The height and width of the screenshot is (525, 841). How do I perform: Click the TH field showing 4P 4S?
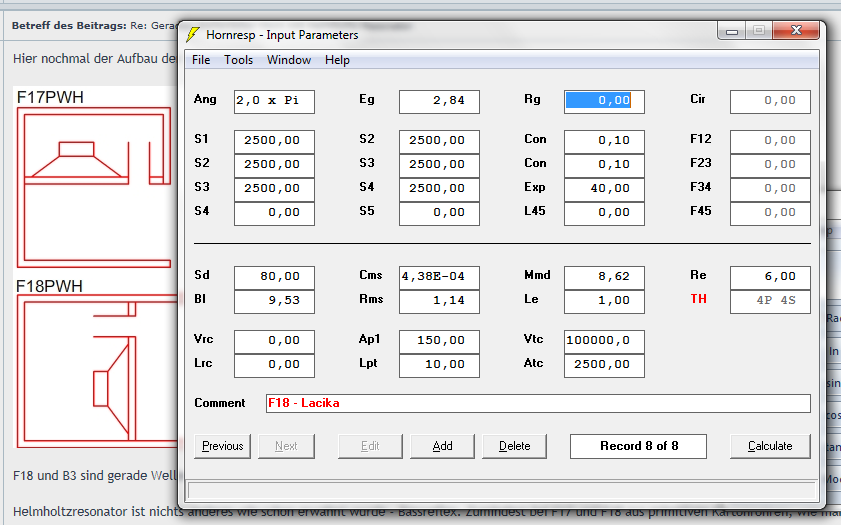770,301
